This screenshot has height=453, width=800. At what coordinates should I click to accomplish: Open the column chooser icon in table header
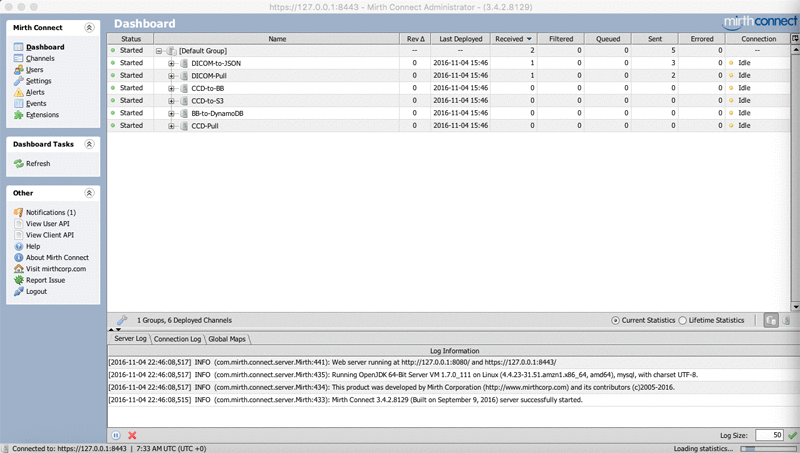[795, 39]
